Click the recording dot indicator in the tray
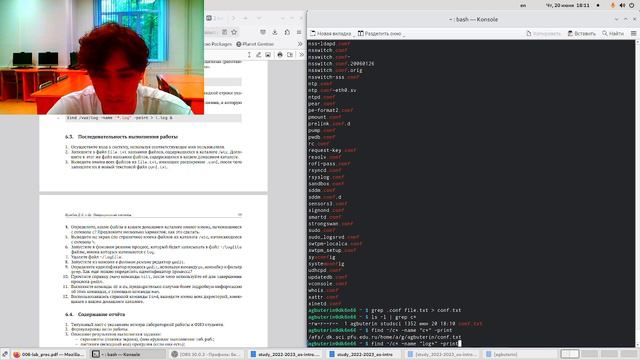The width and height of the screenshot is (640, 360). point(598,5)
